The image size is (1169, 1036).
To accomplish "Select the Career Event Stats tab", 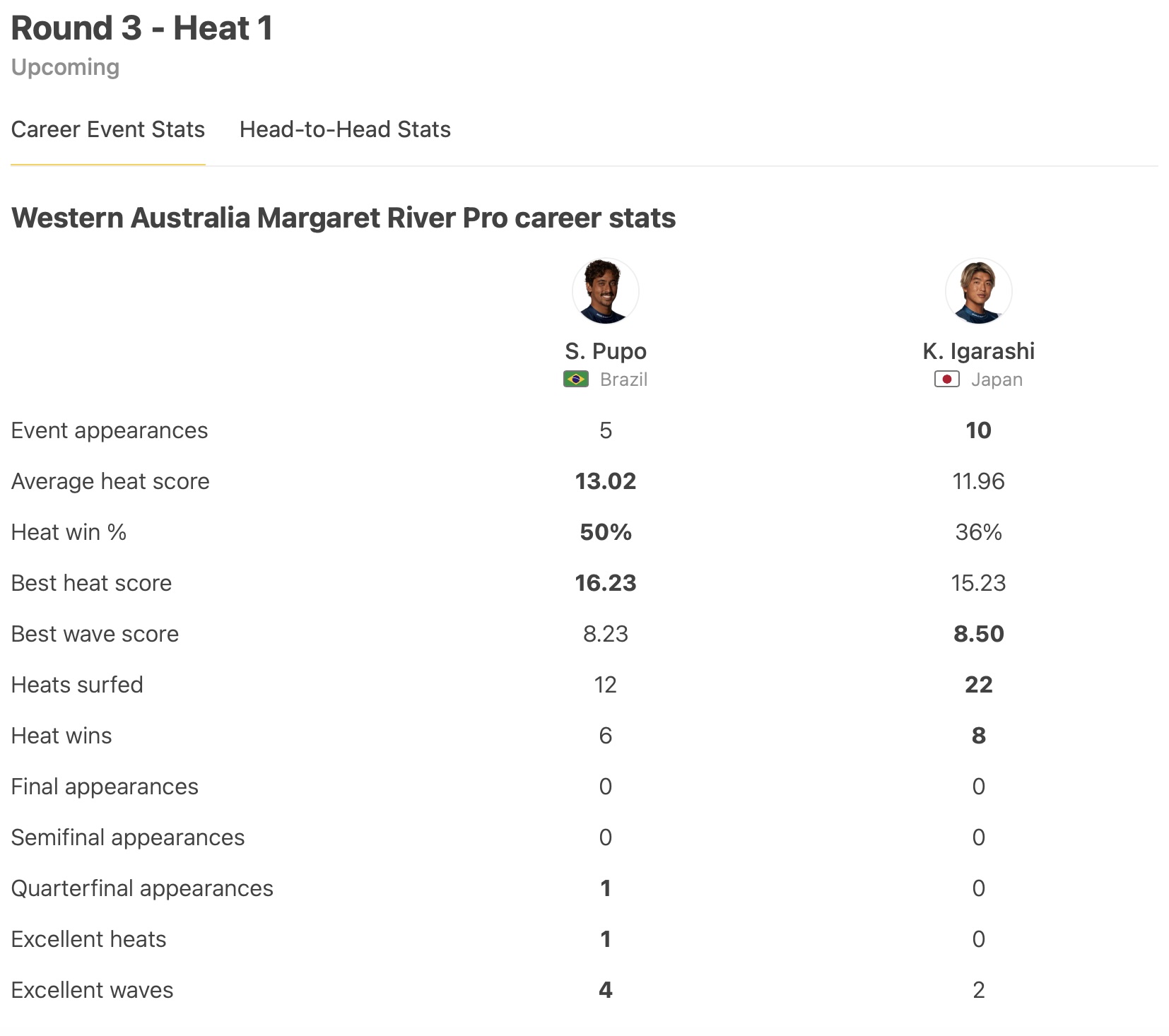I will 108,129.
